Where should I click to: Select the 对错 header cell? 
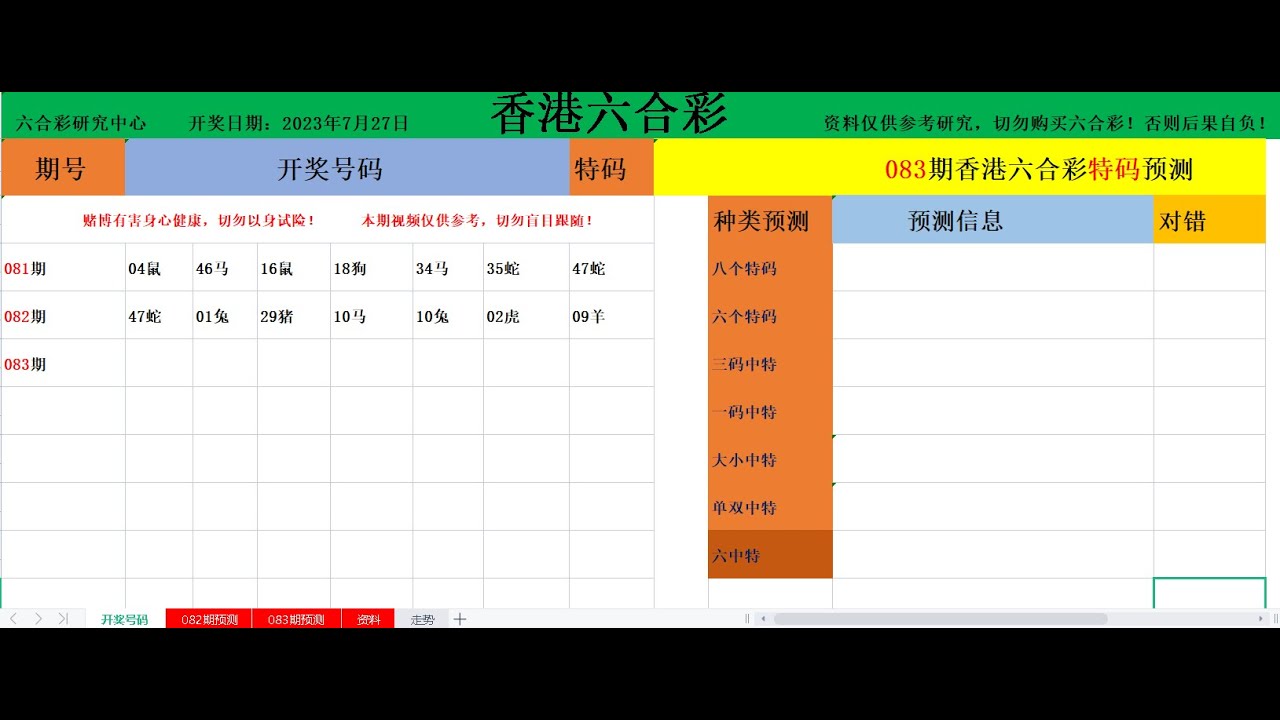1209,220
